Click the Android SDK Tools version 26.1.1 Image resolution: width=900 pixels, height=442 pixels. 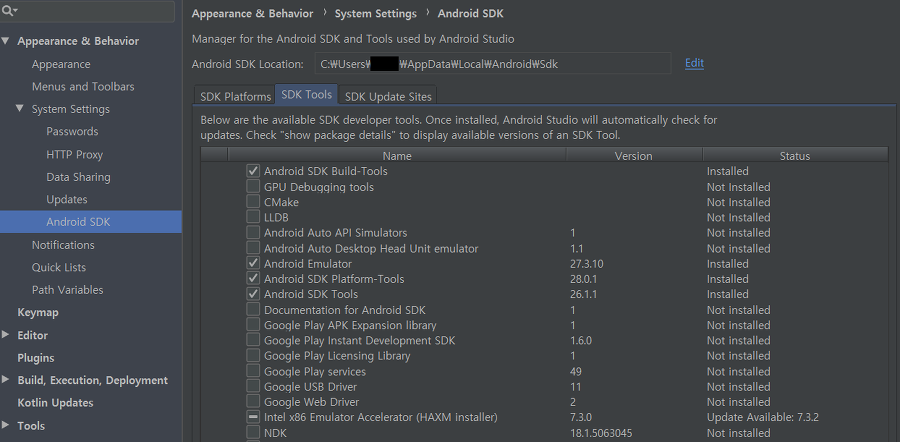pyautogui.click(x=584, y=294)
